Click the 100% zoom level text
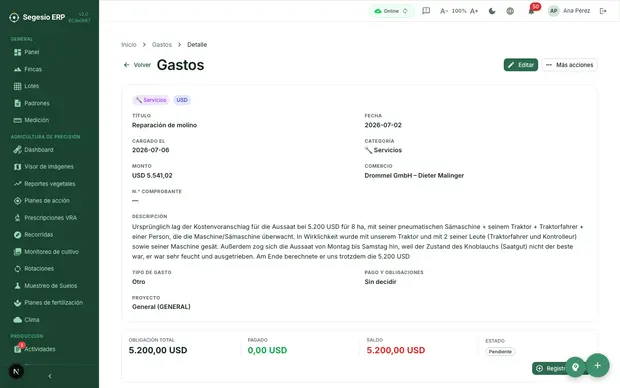620x388 pixels. coord(459,11)
